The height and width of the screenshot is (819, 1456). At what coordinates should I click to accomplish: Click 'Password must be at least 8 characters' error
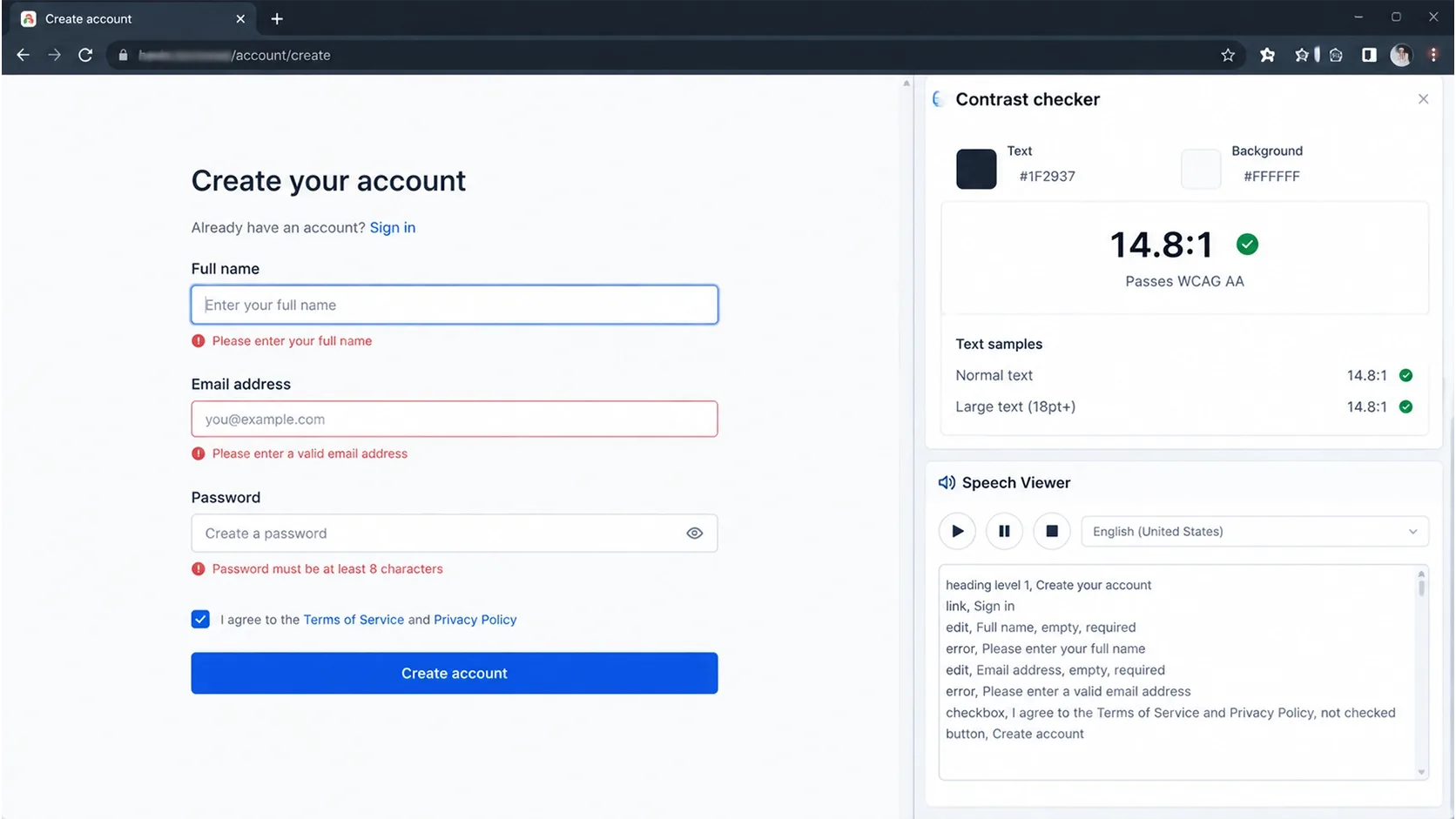327,569
